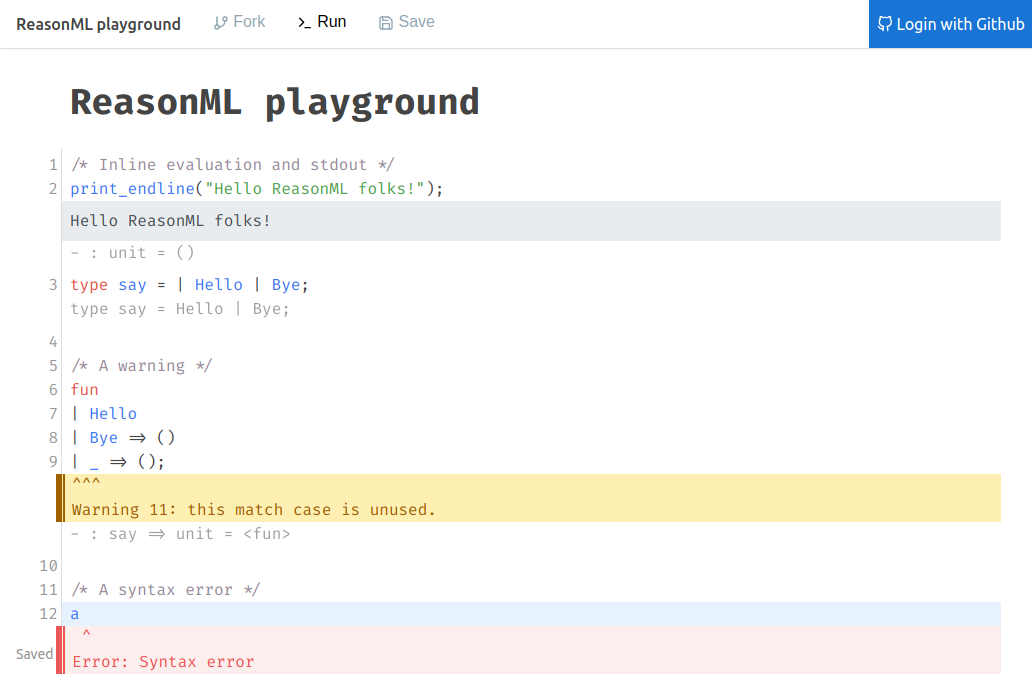Click the 'Warning 11: this match case is unused.' message
The image size is (1032, 675).
(x=253, y=510)
